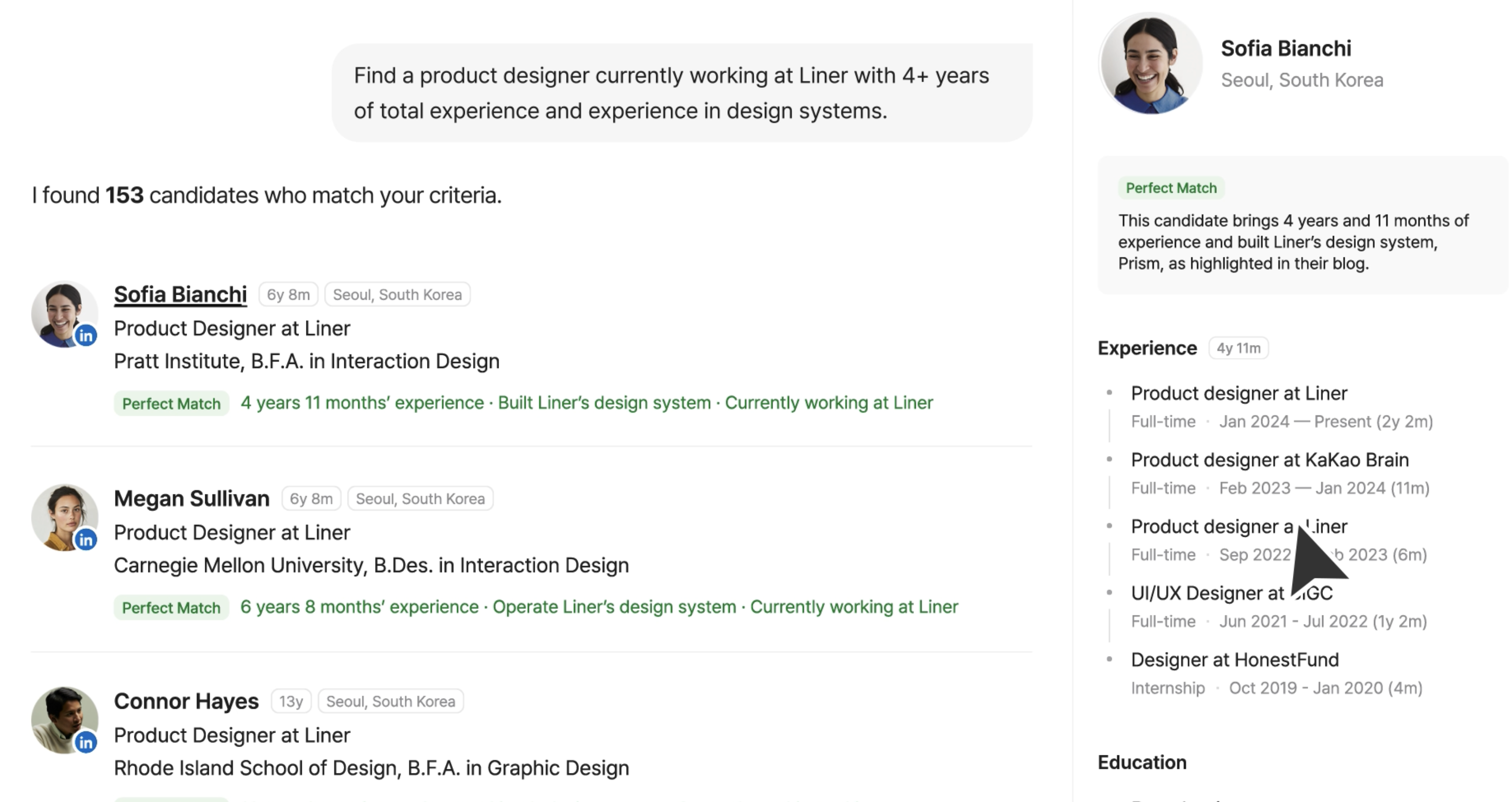Viewport: 1512px width, 802px height.
Task: Click Perfect Match tag in detail panel
Action: [x=1171, y=188]
